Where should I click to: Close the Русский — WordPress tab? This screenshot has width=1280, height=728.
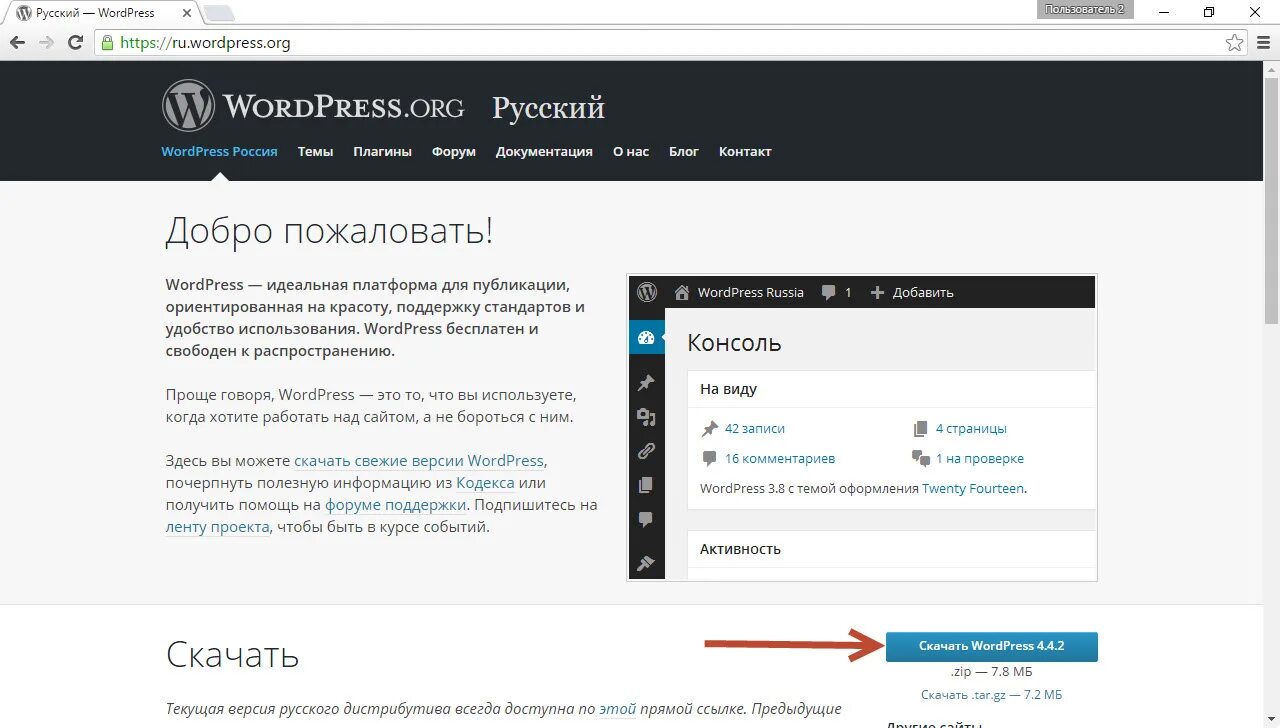(188, 13)
